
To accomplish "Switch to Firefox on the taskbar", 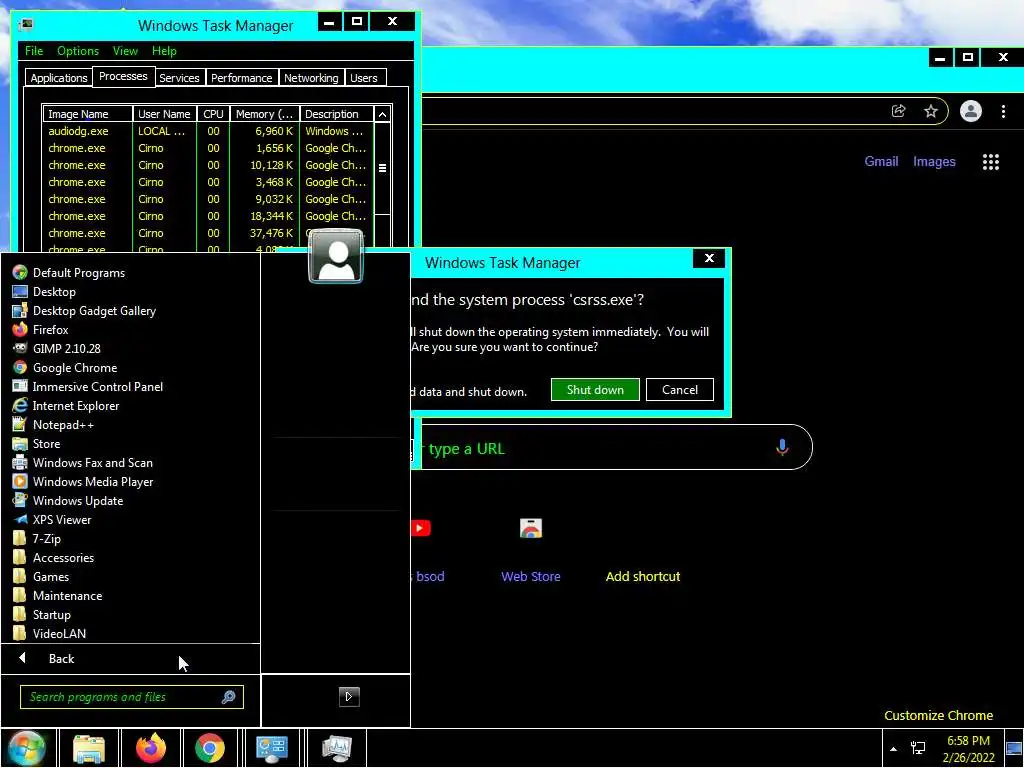I will 151,748.
